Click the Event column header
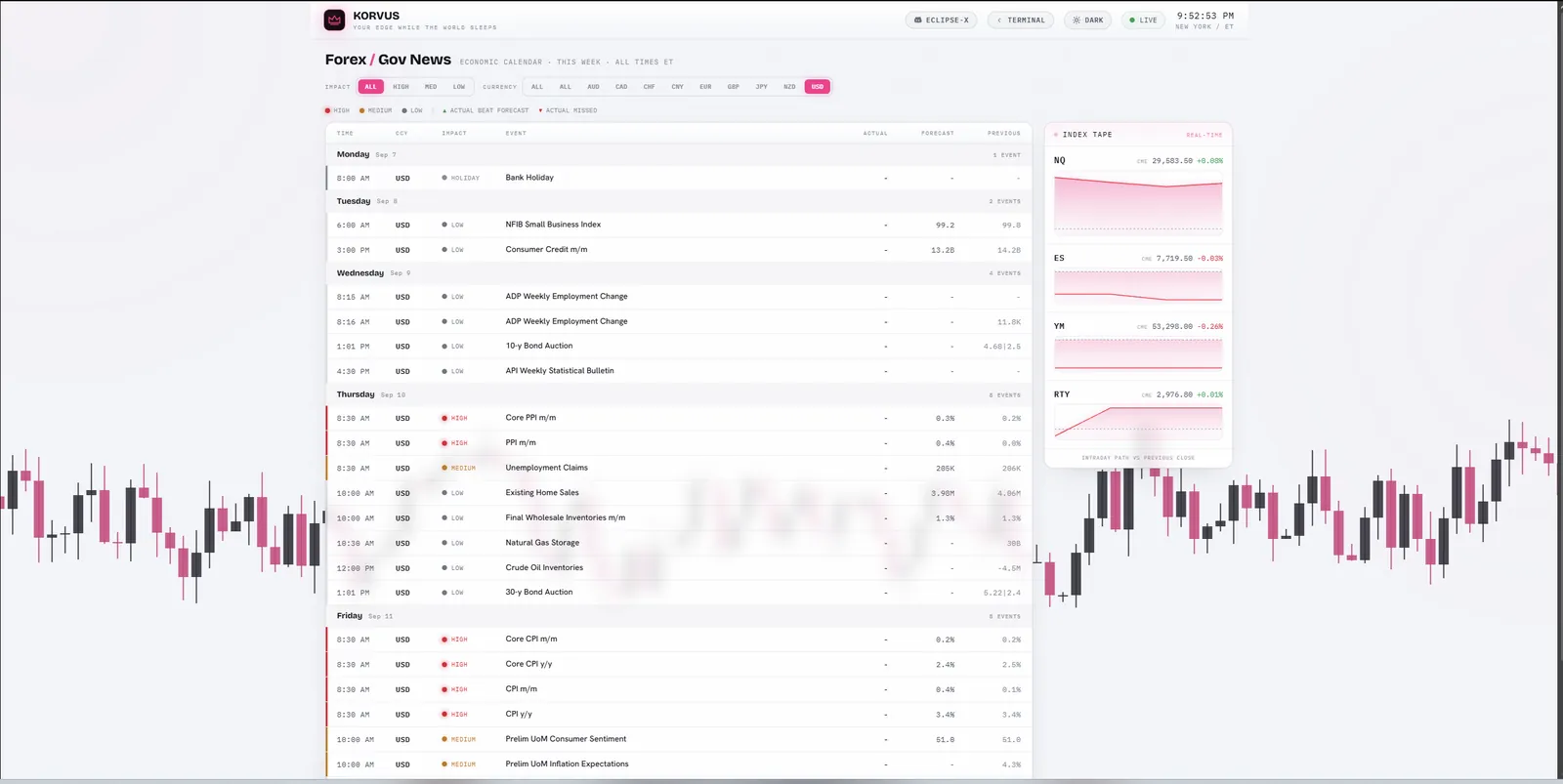 pyautogui.click(x=516, y=134)
